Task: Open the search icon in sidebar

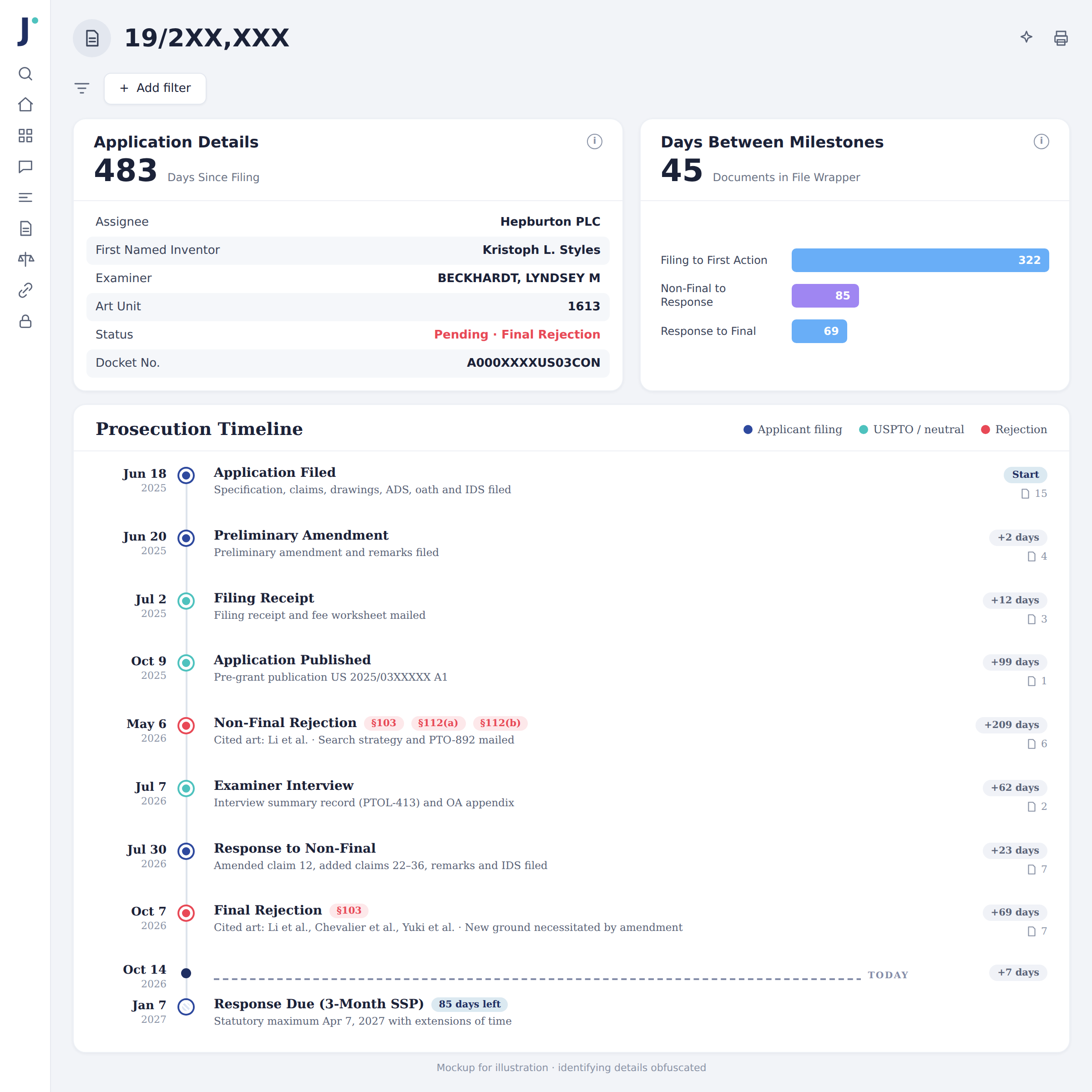Action: (25, 73)
